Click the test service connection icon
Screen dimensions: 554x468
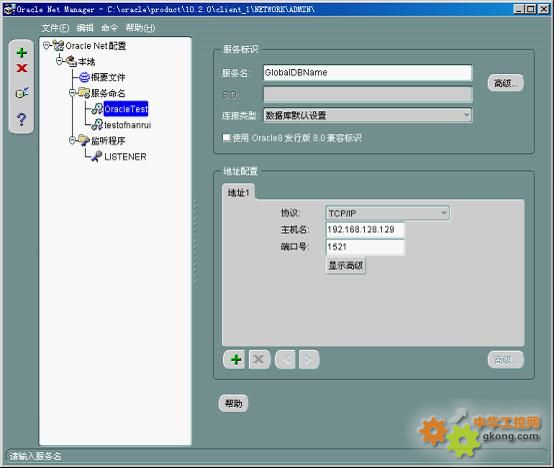pyautogui.click(x=22, y=93)
